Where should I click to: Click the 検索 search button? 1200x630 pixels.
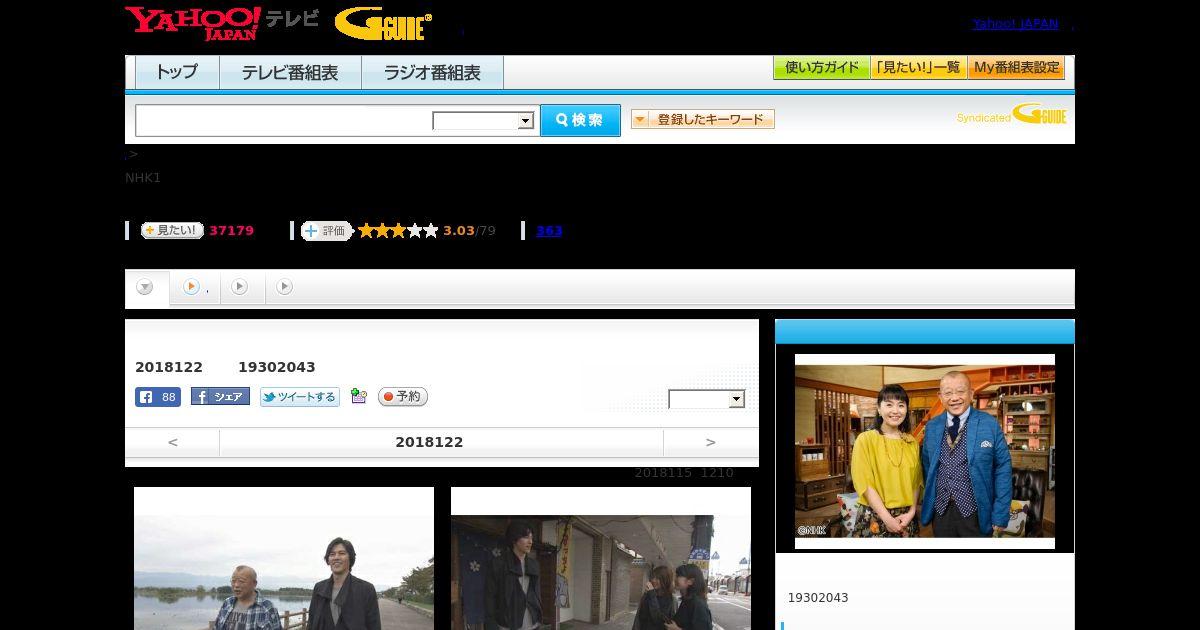coord(580,120)
